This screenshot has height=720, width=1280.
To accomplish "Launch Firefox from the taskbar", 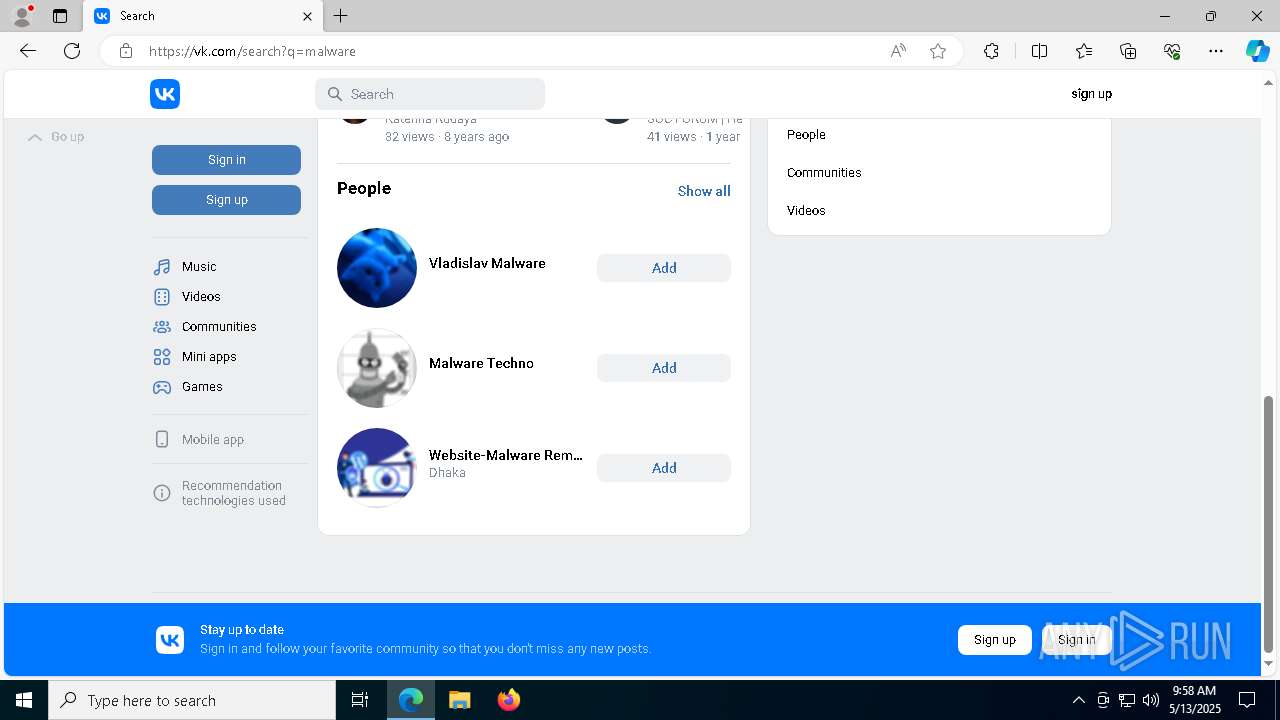I will click(x=508, y=700).
